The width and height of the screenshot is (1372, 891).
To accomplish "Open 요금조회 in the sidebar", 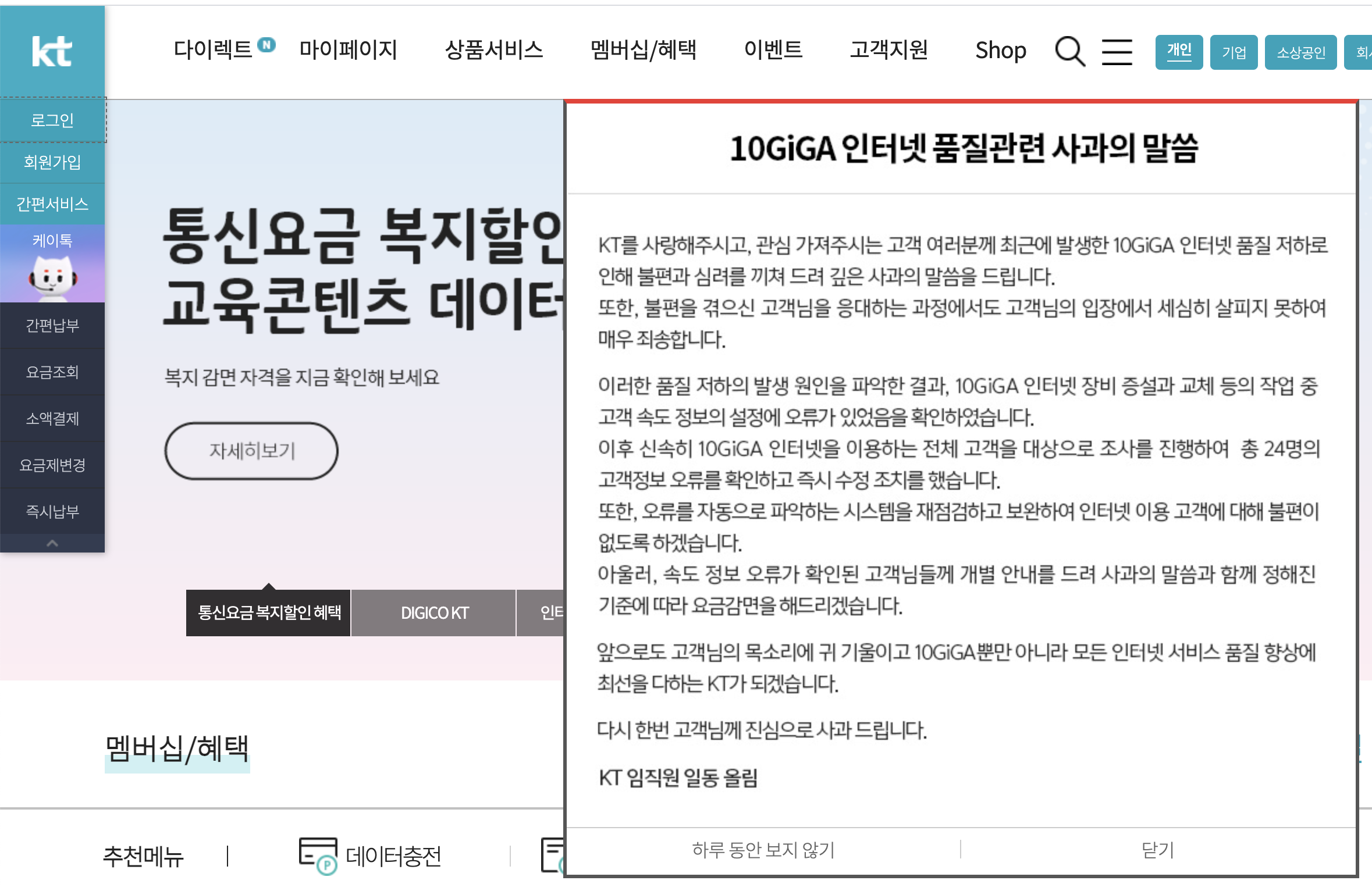I will pyautogui.click(x=52, y=372).
